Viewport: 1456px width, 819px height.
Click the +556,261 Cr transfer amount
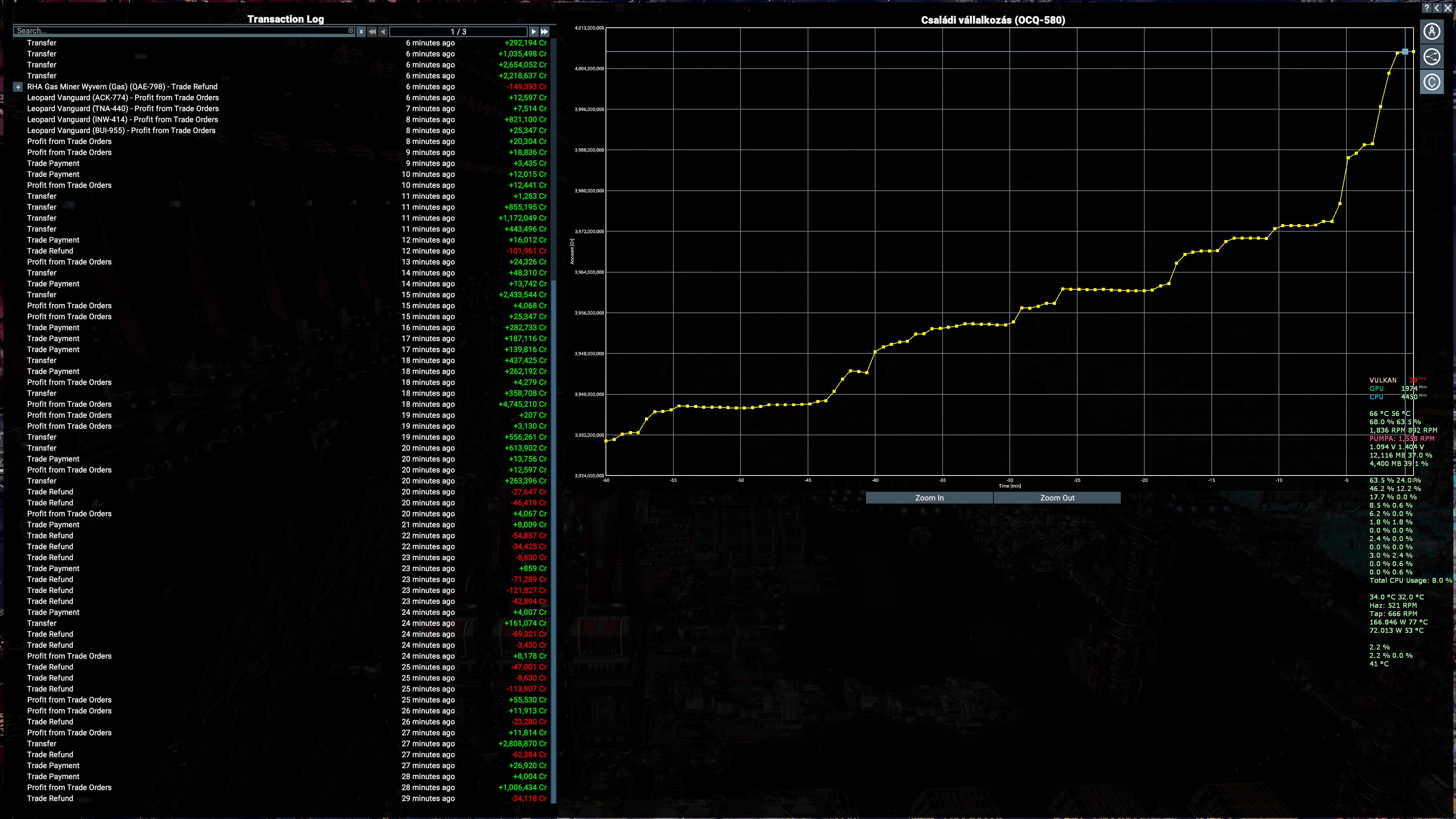coord(525,438)
